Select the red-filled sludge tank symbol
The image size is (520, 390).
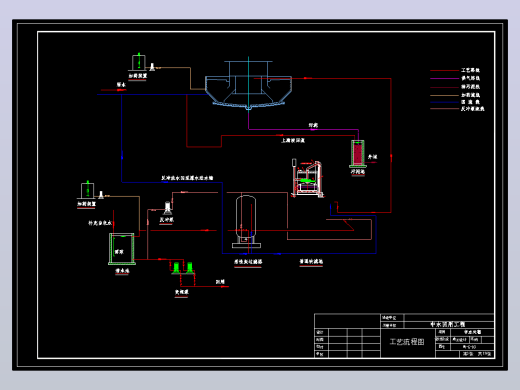[358, 154]
